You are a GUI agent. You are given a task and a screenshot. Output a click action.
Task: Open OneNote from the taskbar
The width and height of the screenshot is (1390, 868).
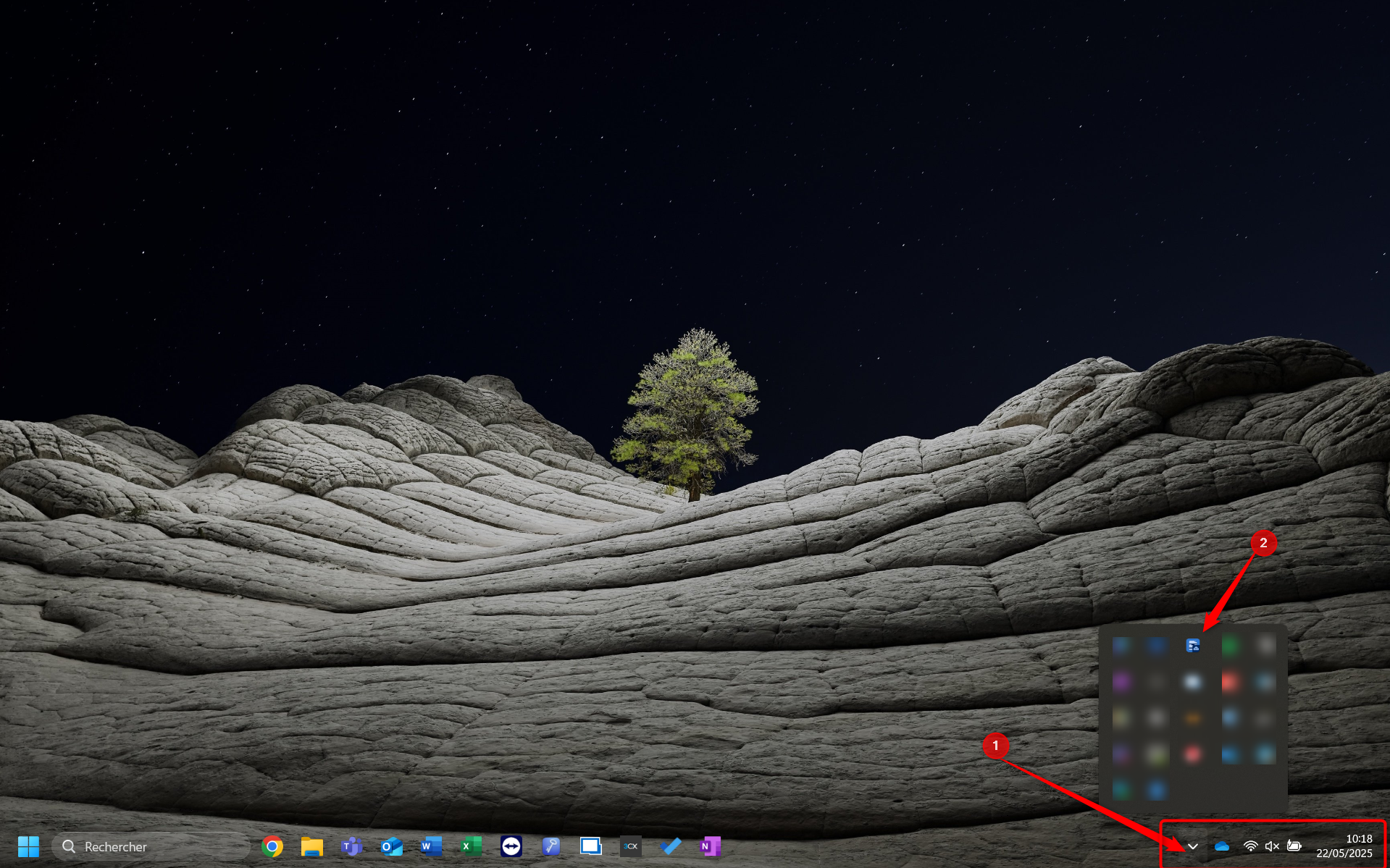[710, 846]
